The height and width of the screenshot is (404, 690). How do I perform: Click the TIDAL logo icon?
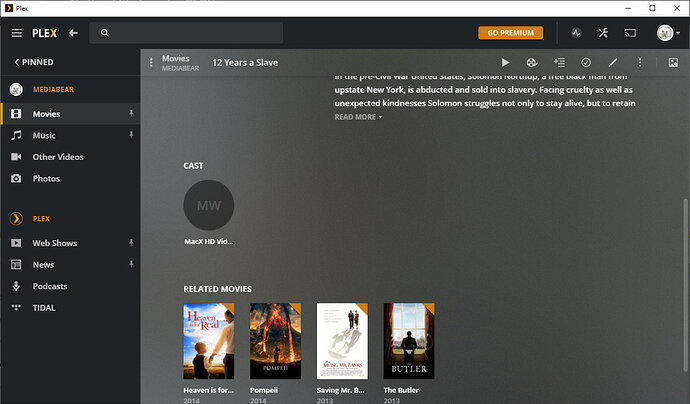16,307
